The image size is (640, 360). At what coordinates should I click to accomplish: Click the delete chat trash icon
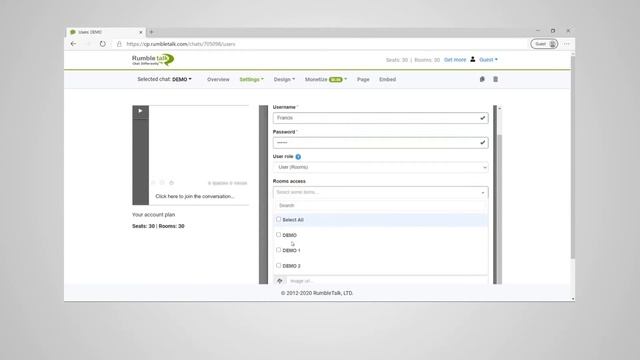point(496,79)
